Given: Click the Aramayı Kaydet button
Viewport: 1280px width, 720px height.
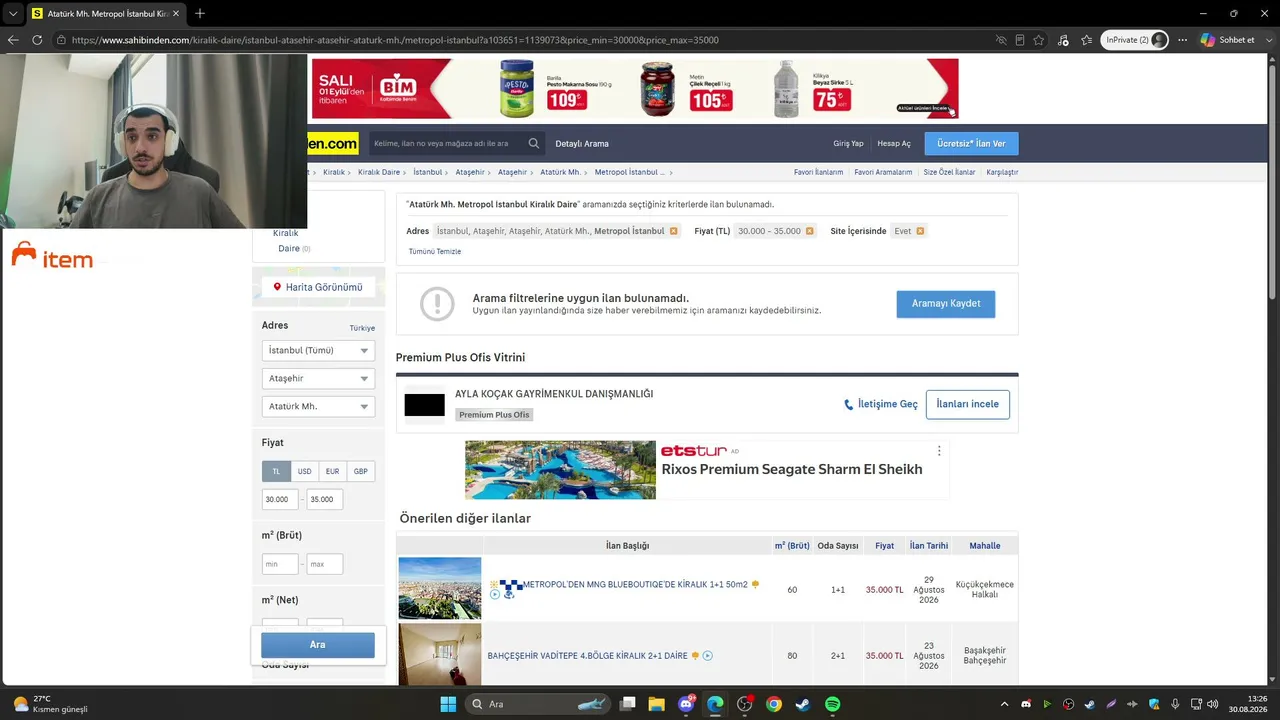Looking at the screenshot, I should click(x=946, y=304).
